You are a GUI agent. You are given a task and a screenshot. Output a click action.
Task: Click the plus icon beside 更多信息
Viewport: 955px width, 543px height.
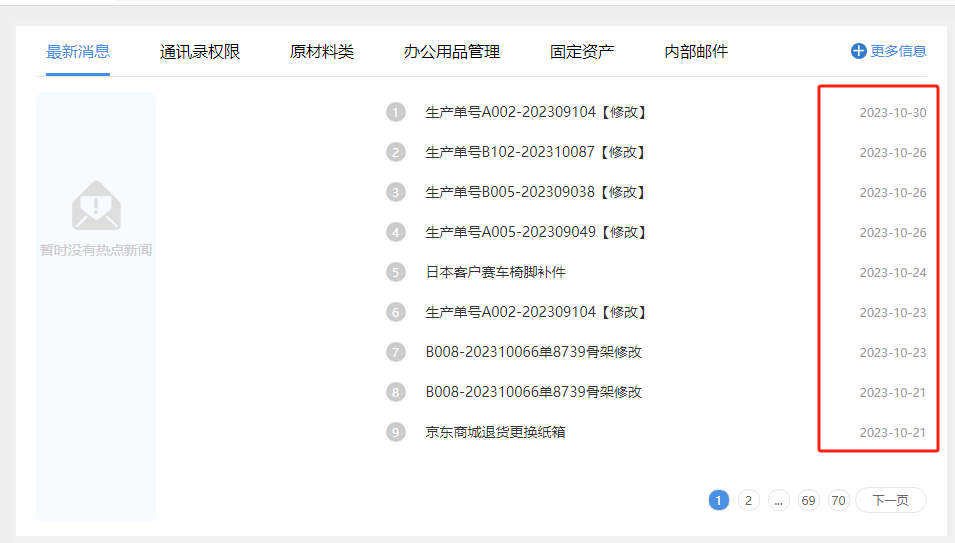[858, 51]
